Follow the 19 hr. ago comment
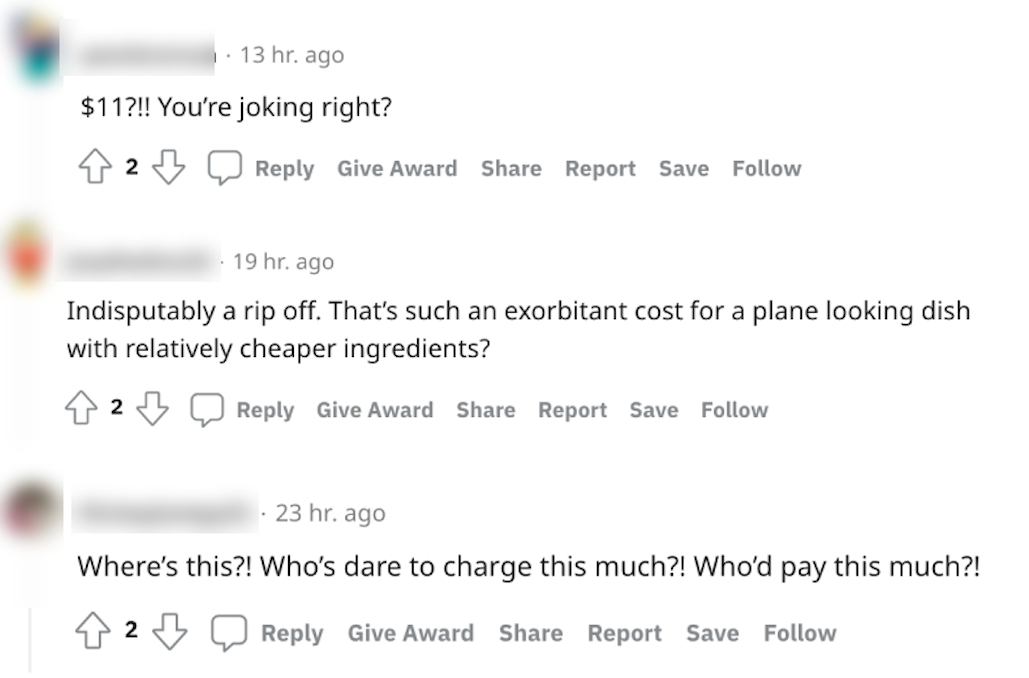Image resolution: width=1029 pixels, height=678 pixels. 734,410
